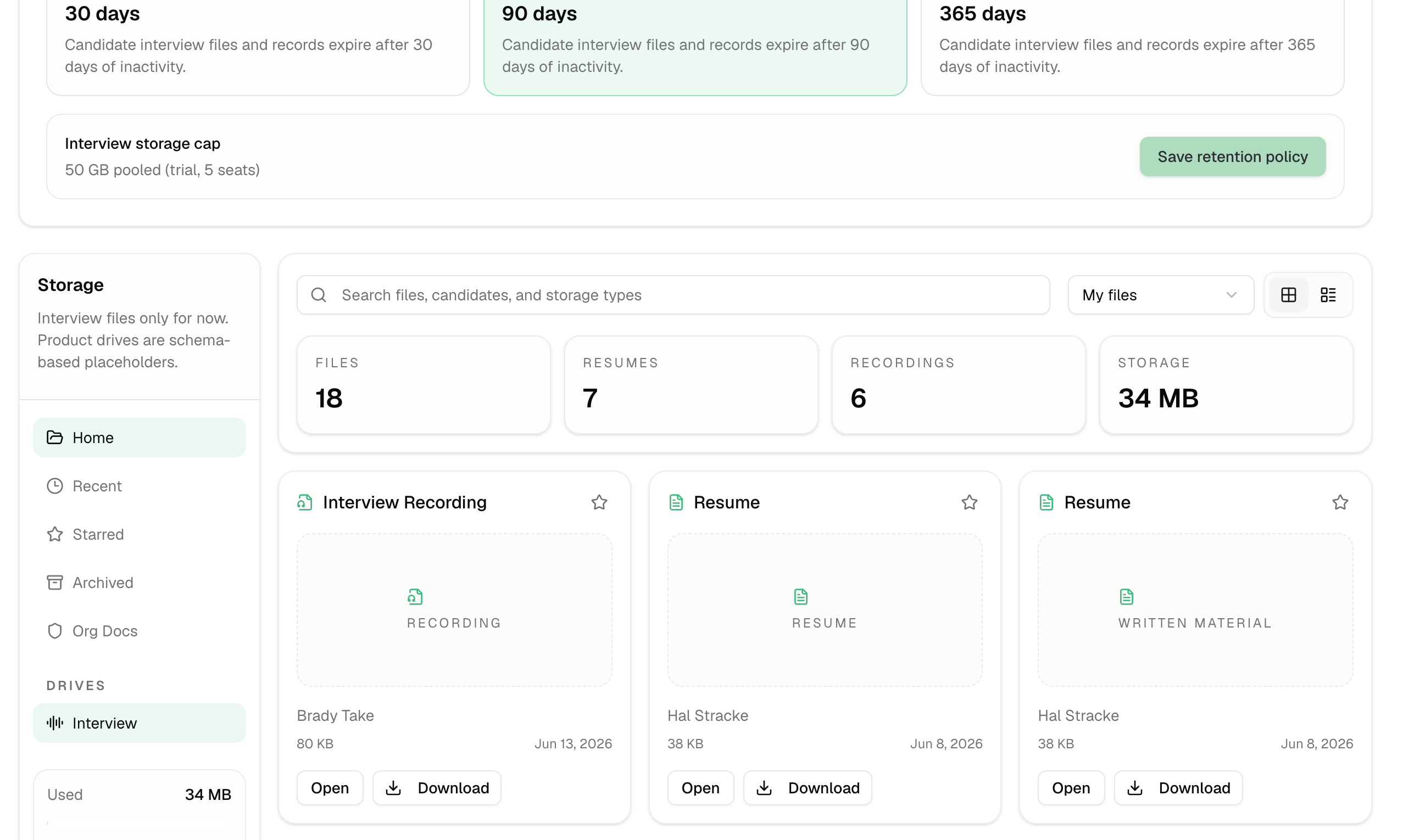Screen dimensions: 1403x840
Task: Click the Jun 13, 2026 date
Action: pos(573,743)
